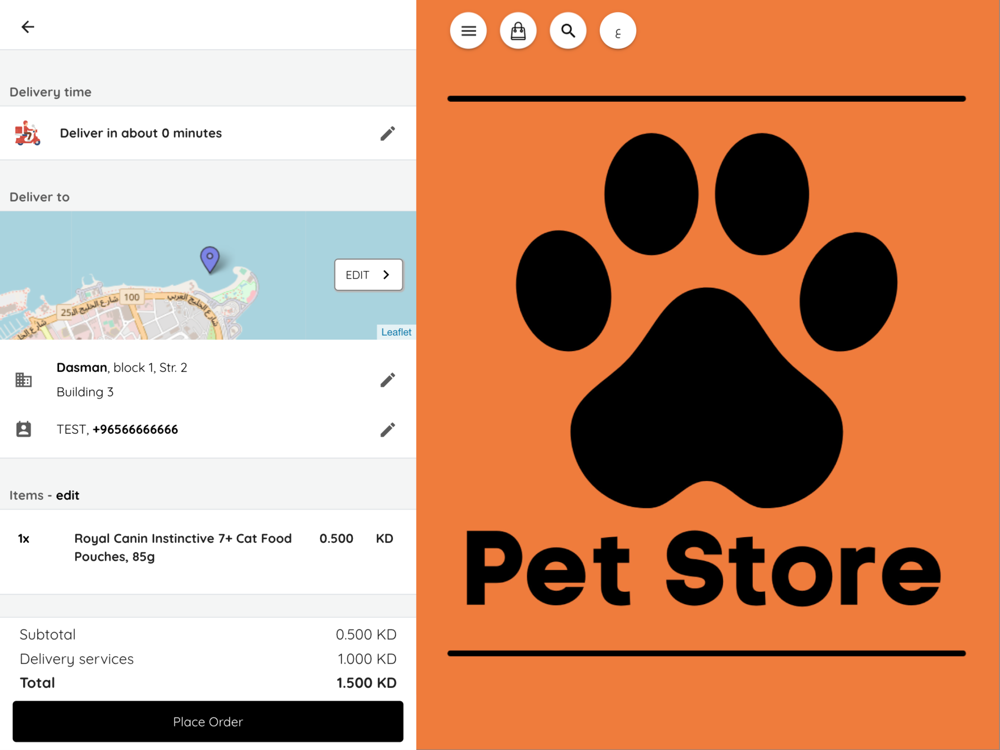Click the Place Order button
The height and width of the screenshot is (750, 1000).
click(208, 721)
